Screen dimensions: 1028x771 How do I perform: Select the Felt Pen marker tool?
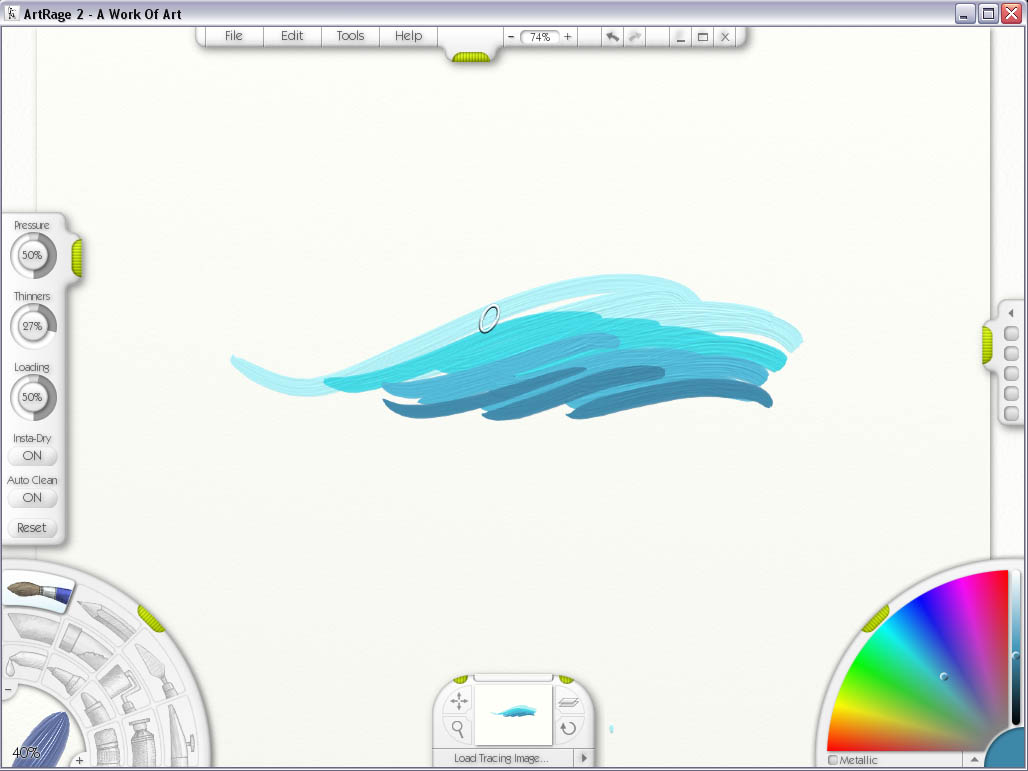point(67,679)
